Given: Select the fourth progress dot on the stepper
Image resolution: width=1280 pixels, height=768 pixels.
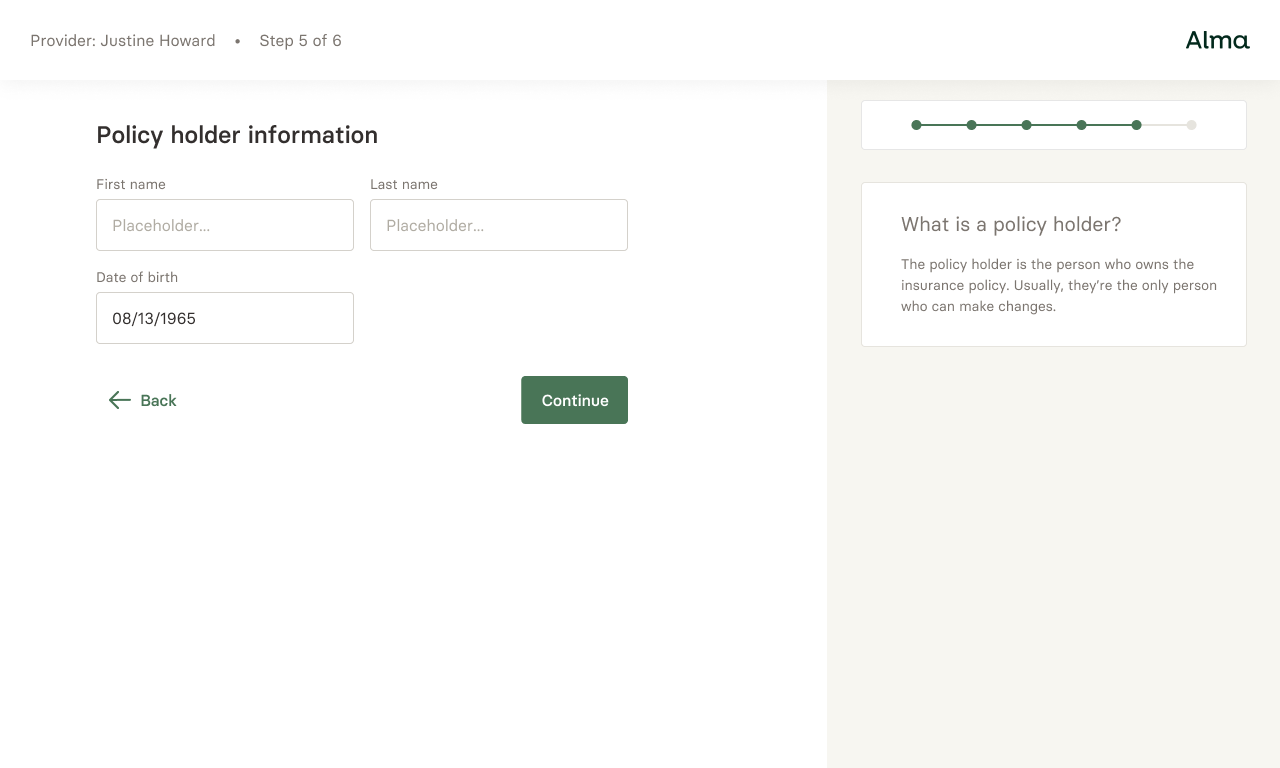Looking at the screenshot, I should tap(1081, 125).
